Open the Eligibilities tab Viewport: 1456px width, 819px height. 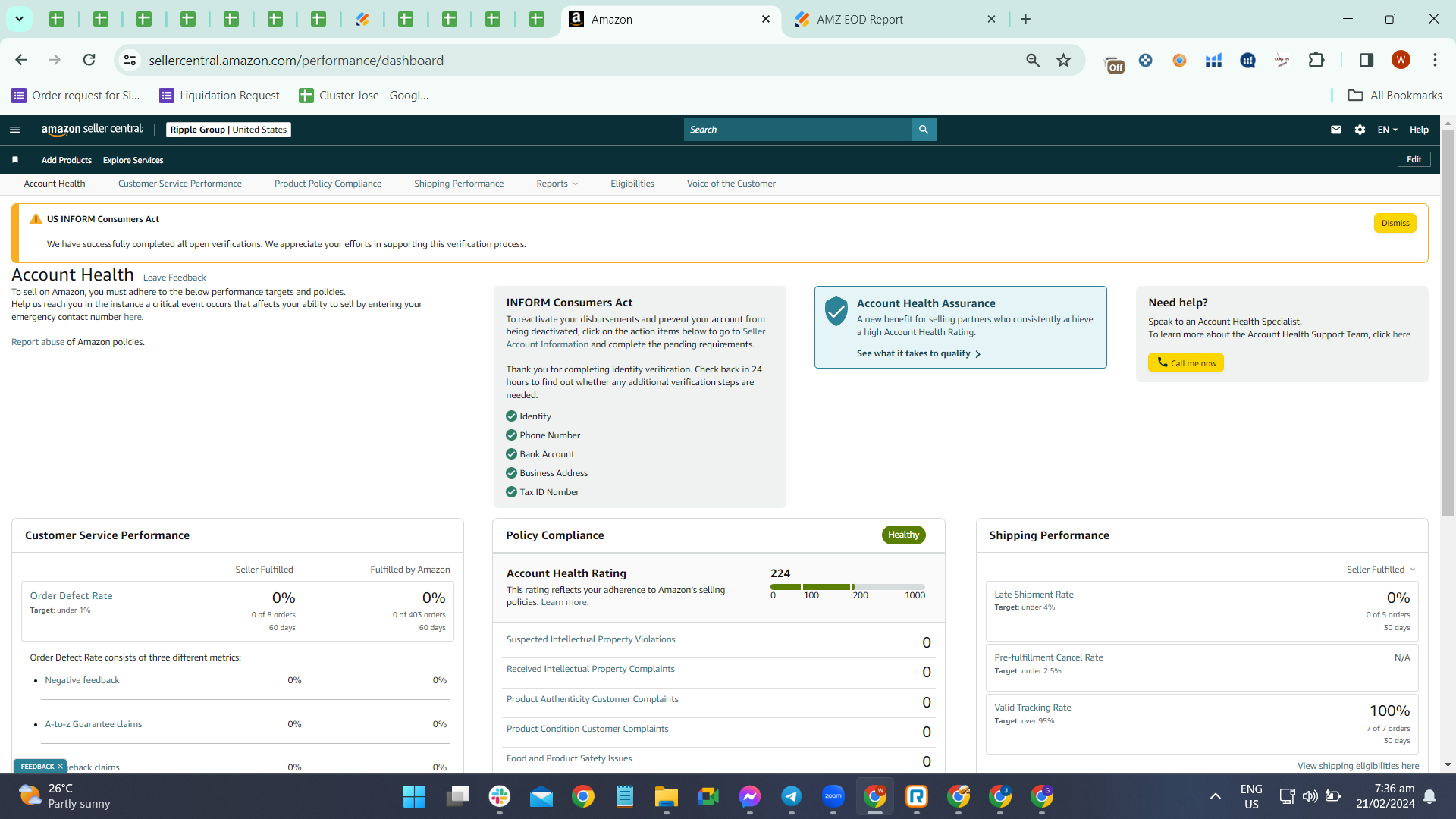pyautogui.click(x=632, y=184)
